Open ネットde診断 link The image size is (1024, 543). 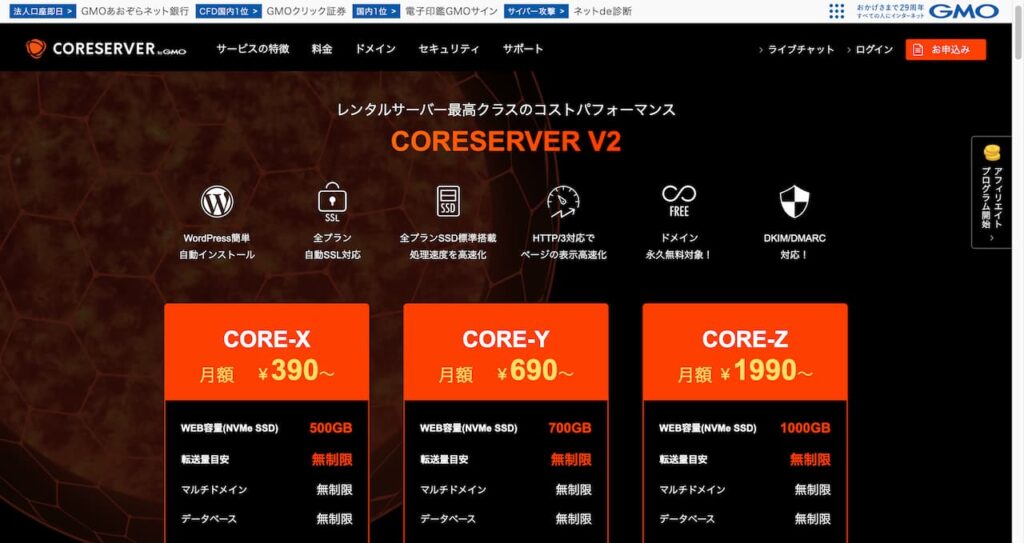point(602,11)
